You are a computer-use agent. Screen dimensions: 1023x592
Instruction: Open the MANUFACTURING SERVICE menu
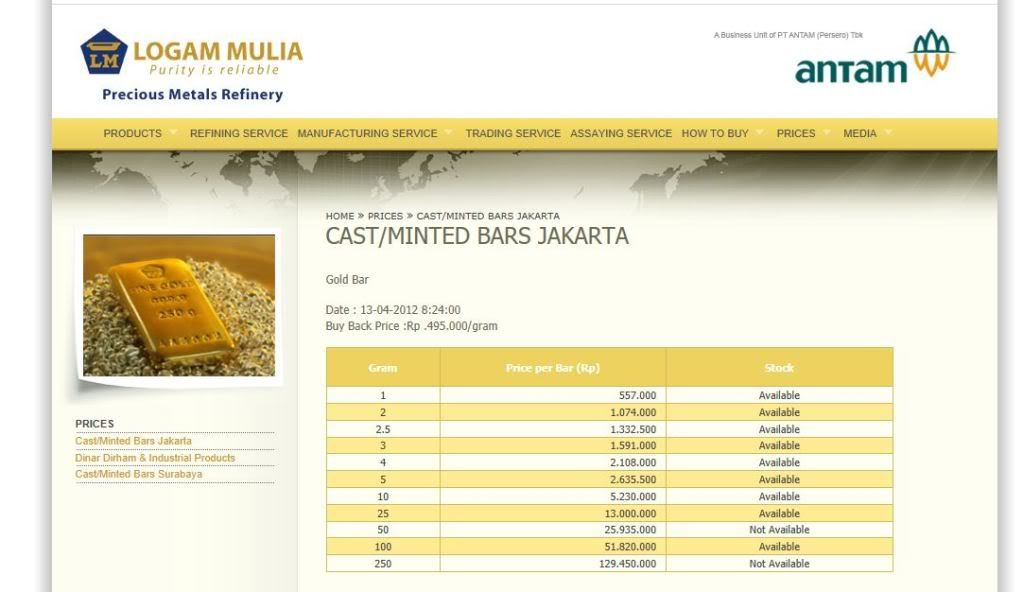[367, 133]
